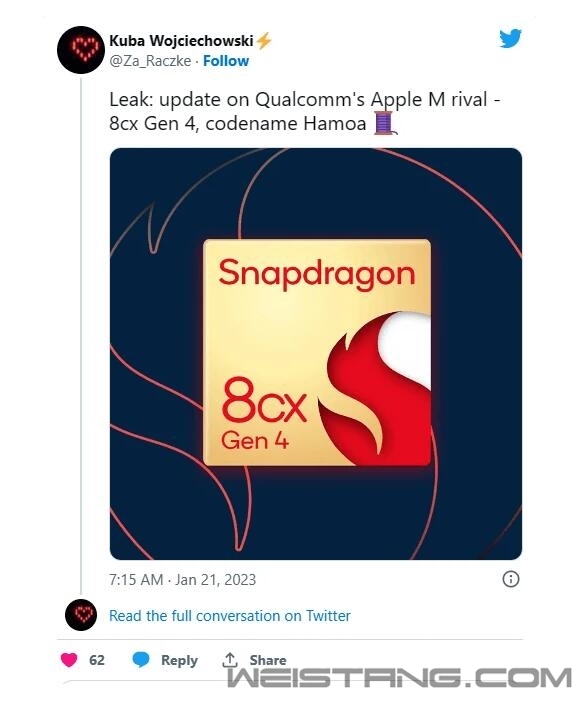This screenshot has height=701, width=585.
Task: Open the @Za_Raczke handle link
Action: 150,61
